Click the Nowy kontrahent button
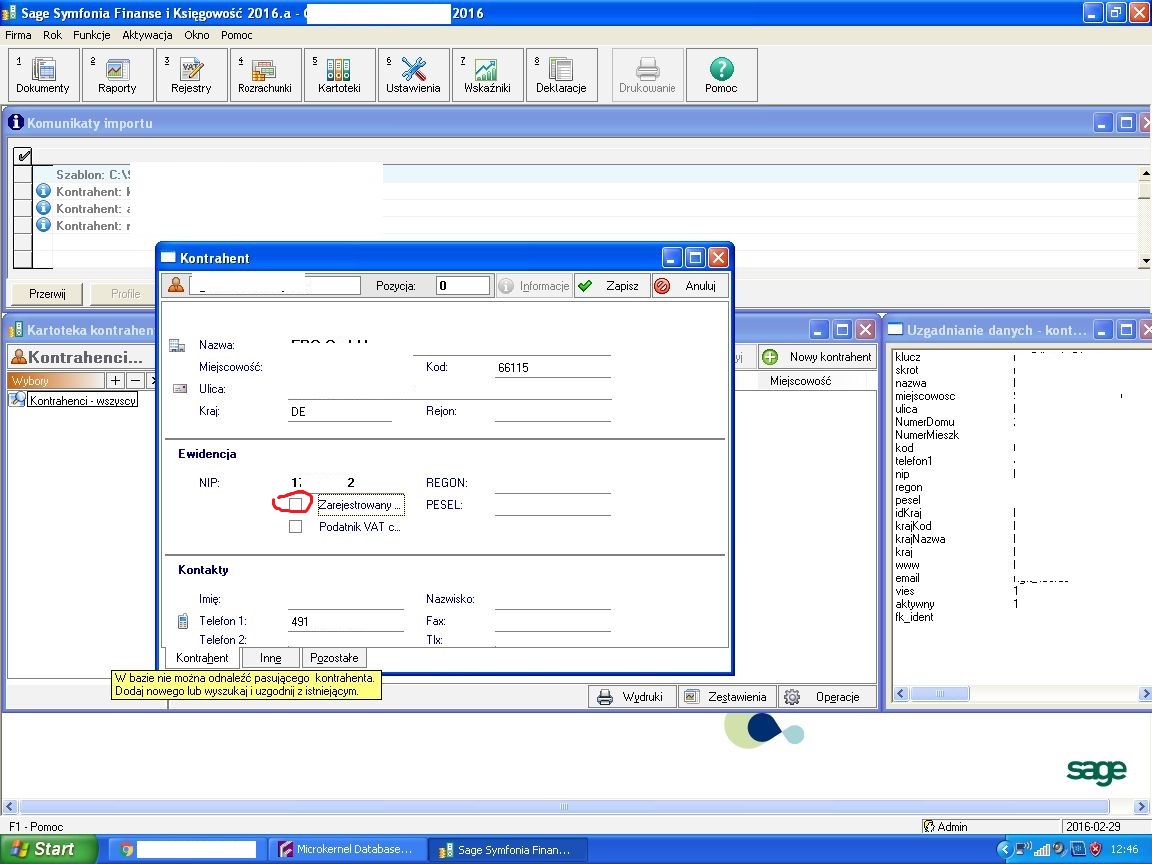This screenshot has width=1152, height=864. (818, 357)
